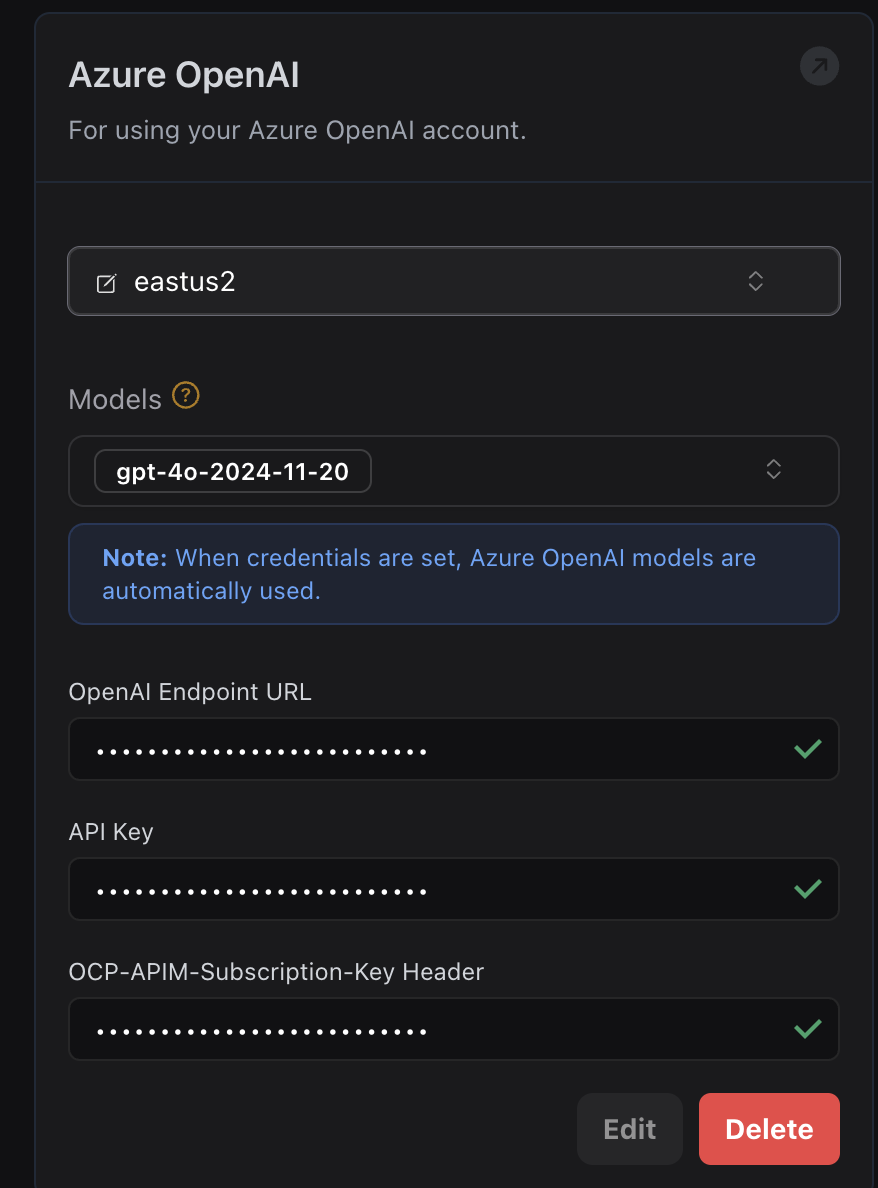The width and height of the screenshot is (878, 1188).
Task: Click the checkmark beside OCP-APIM-Subscription-Key Header
Action: [x=807, y=1029]
